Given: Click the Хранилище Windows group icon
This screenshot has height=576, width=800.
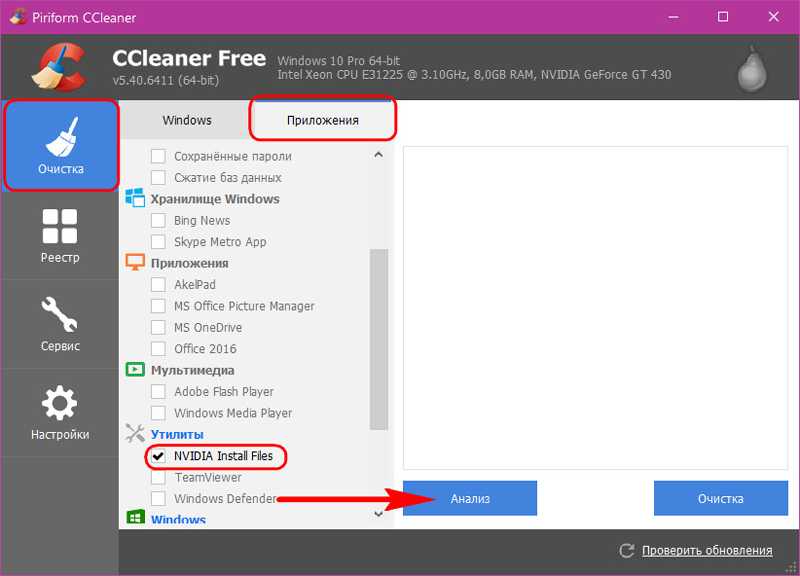Looking at the screenshot, I should click(x=135, y=197).
